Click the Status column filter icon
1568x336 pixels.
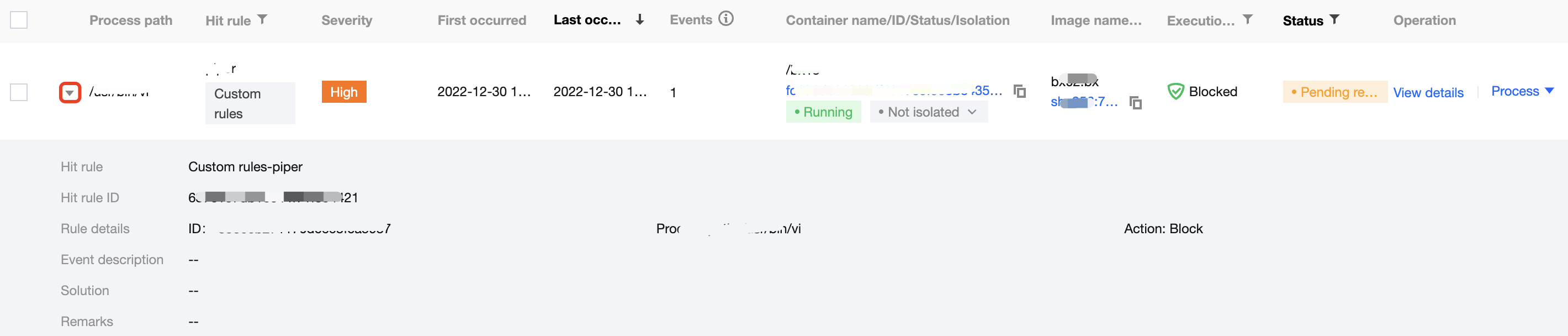tap(1334, 19)
